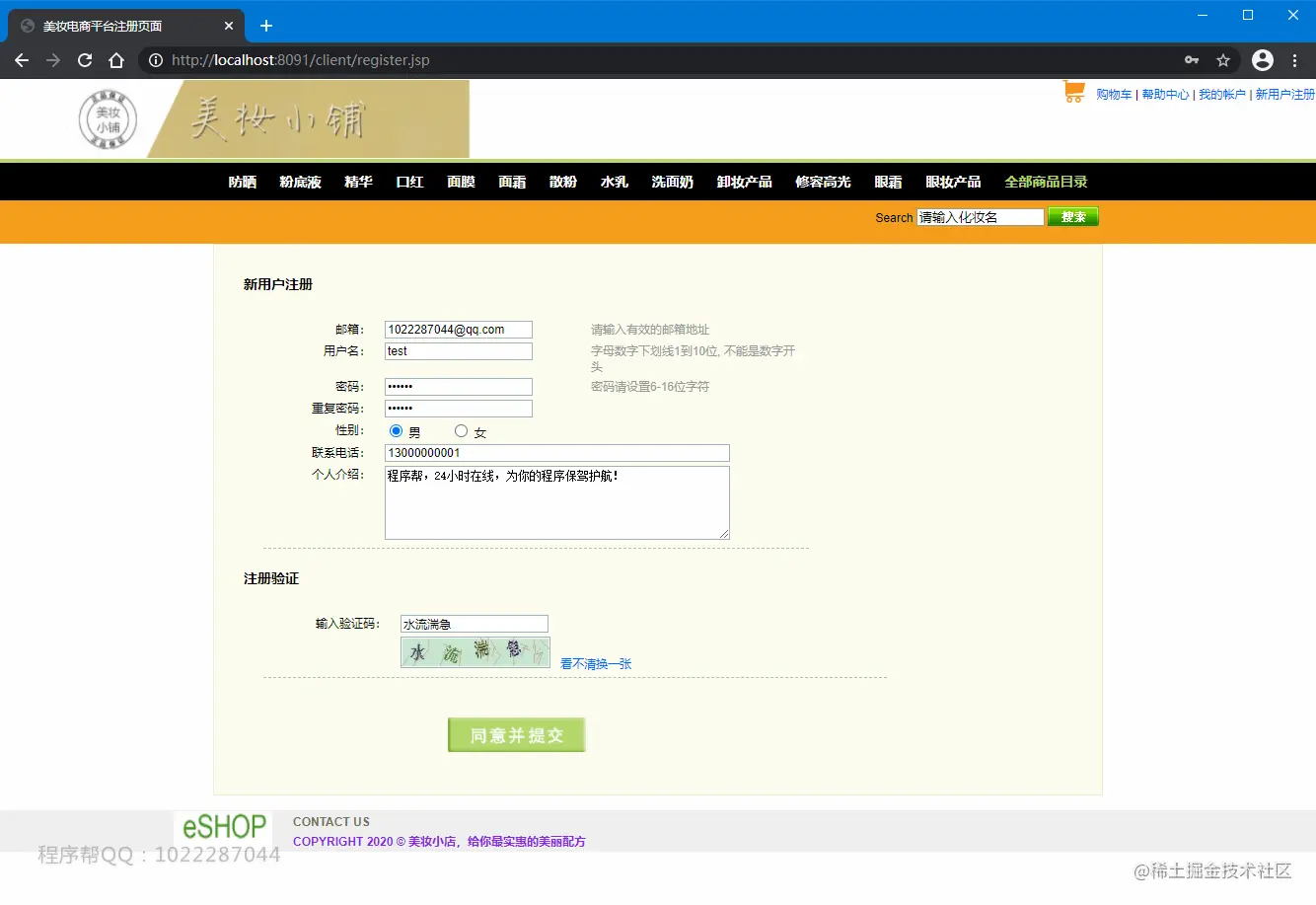This screenshot has height=905, width=1316.
Task: Open the 粉底液 category
Action: (301, 182)
